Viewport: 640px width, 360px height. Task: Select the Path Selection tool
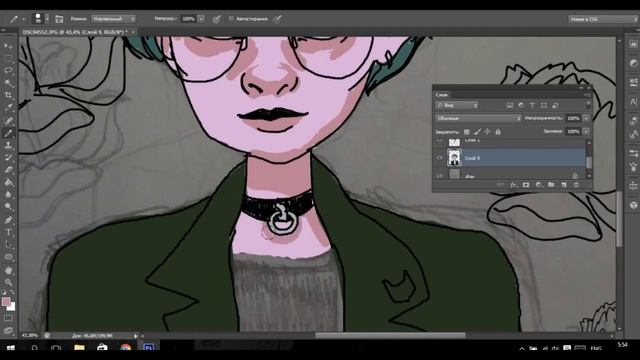point(8,245)
